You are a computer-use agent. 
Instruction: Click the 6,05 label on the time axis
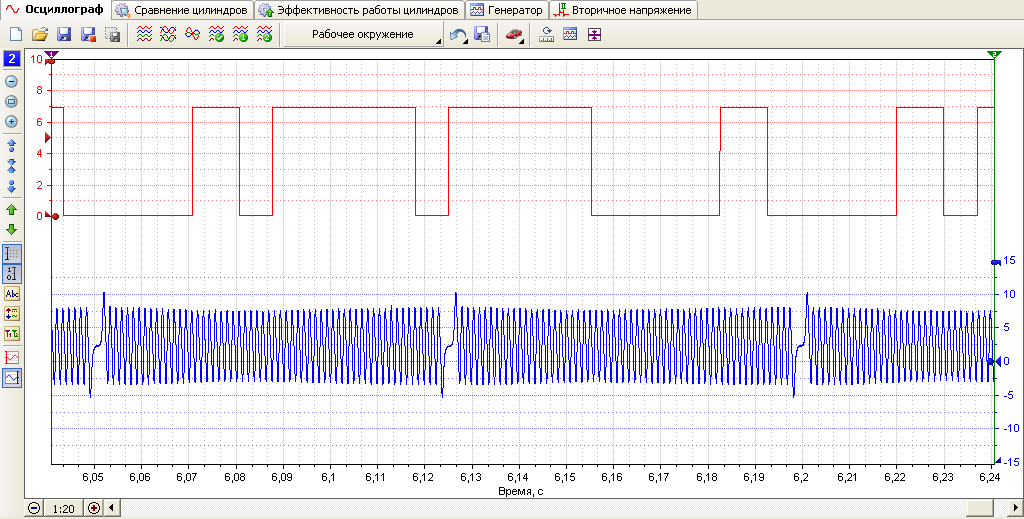click(x=93, y=477)
